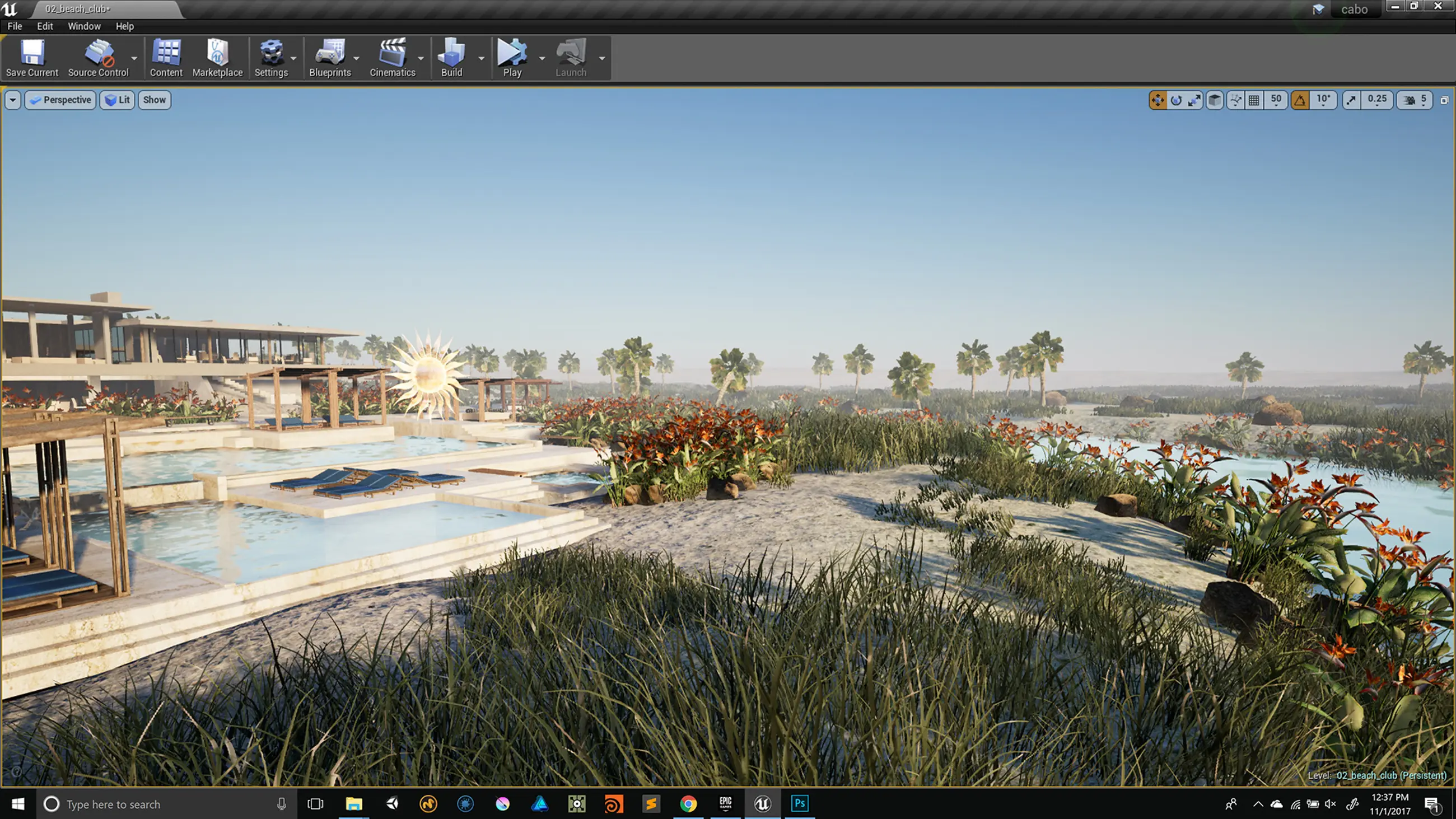Image resolution: width=1456 pixels, height=819 pixels.
Task: Click the Type here to search box
Action: pos(167,804)
